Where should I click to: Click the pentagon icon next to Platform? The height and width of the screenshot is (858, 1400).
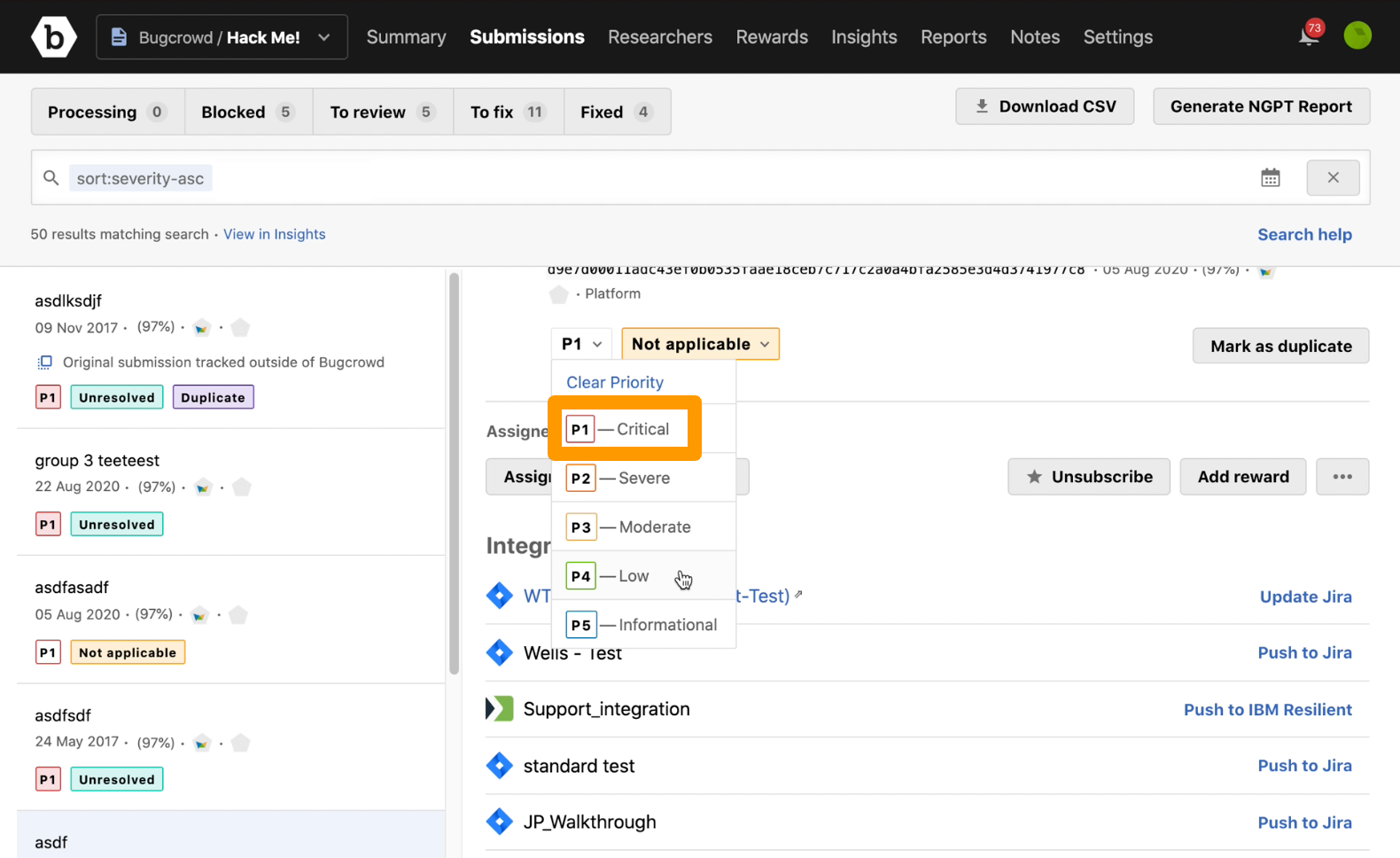click(x=558, y=294)
